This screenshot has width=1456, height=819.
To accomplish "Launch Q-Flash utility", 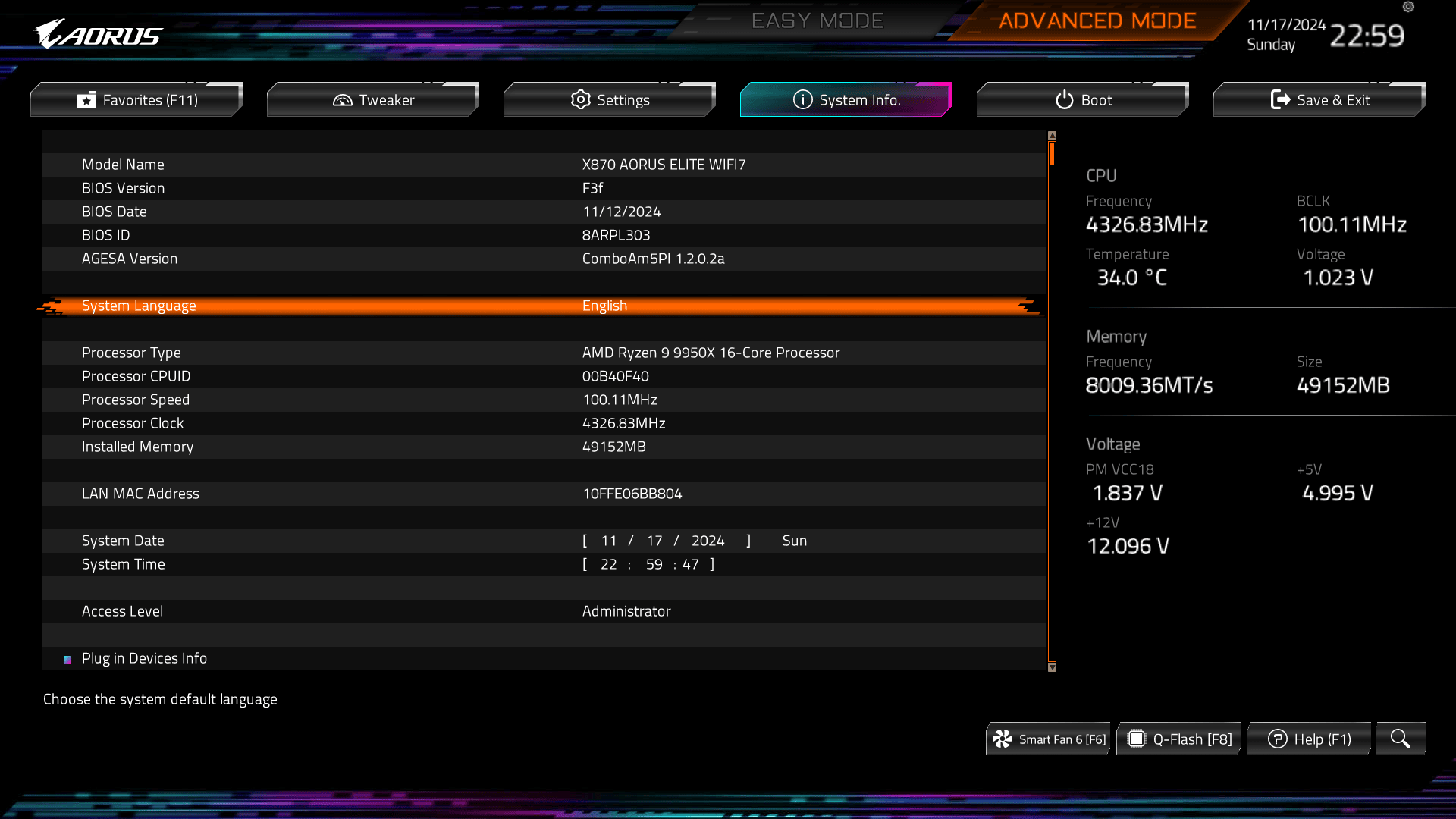I will pyautogui.click(x=1179, y=739).
